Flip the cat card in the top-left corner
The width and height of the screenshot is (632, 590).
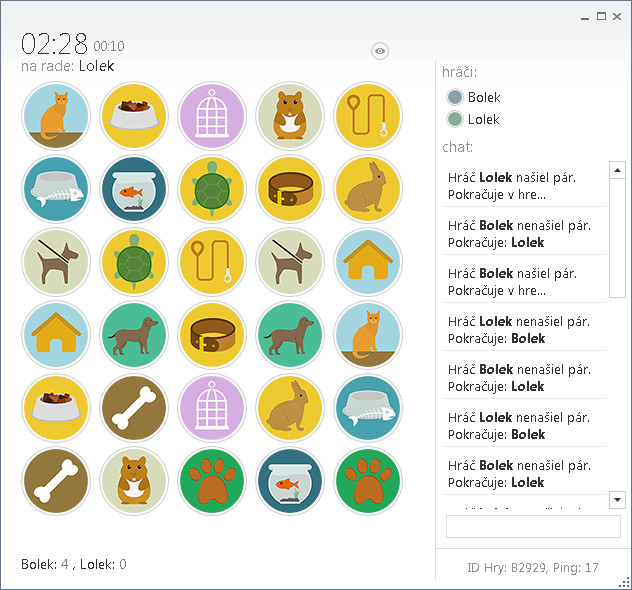56,116
